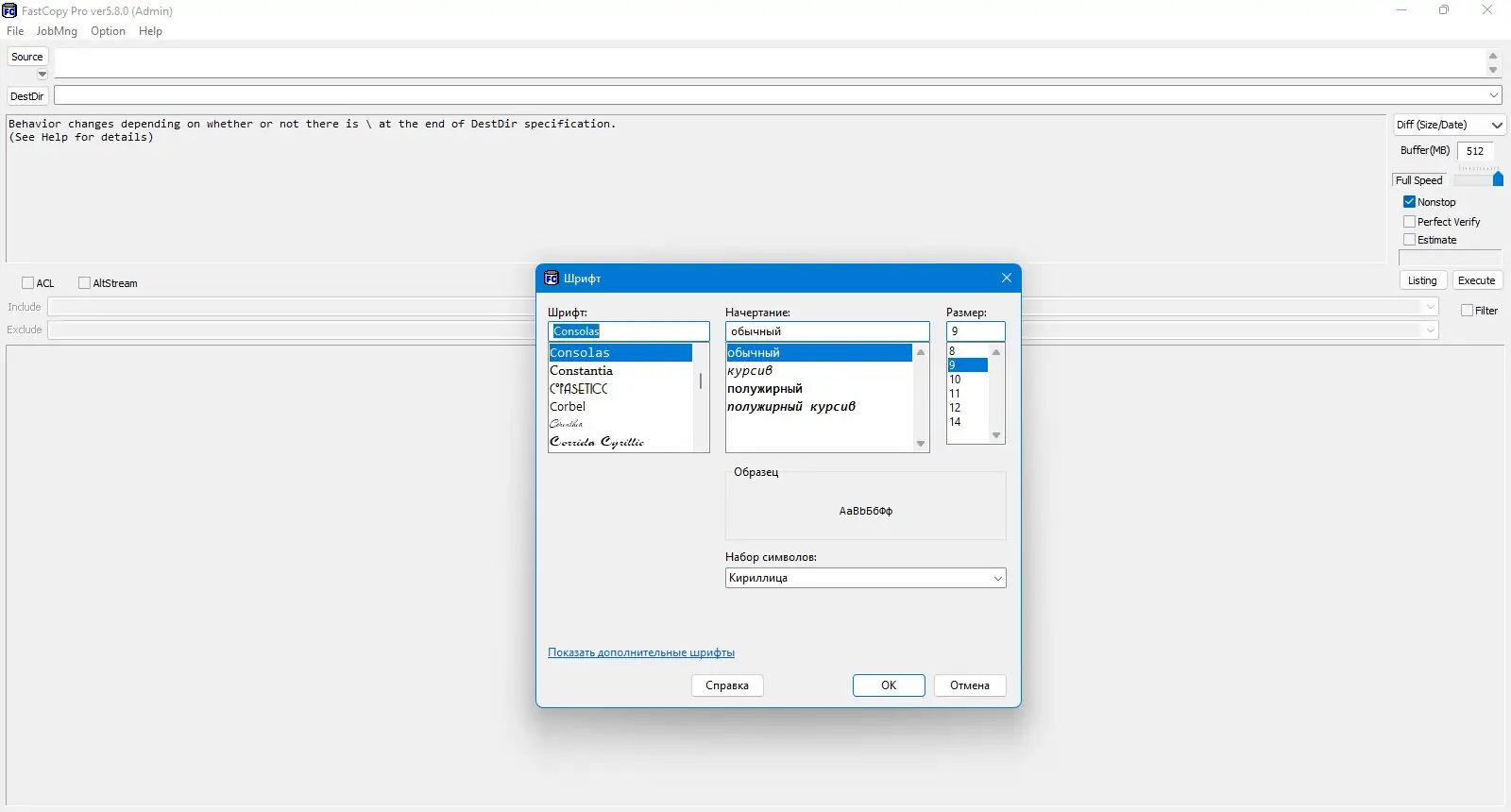
Task: Select обычный style in the list
Action: pos(819,353)
